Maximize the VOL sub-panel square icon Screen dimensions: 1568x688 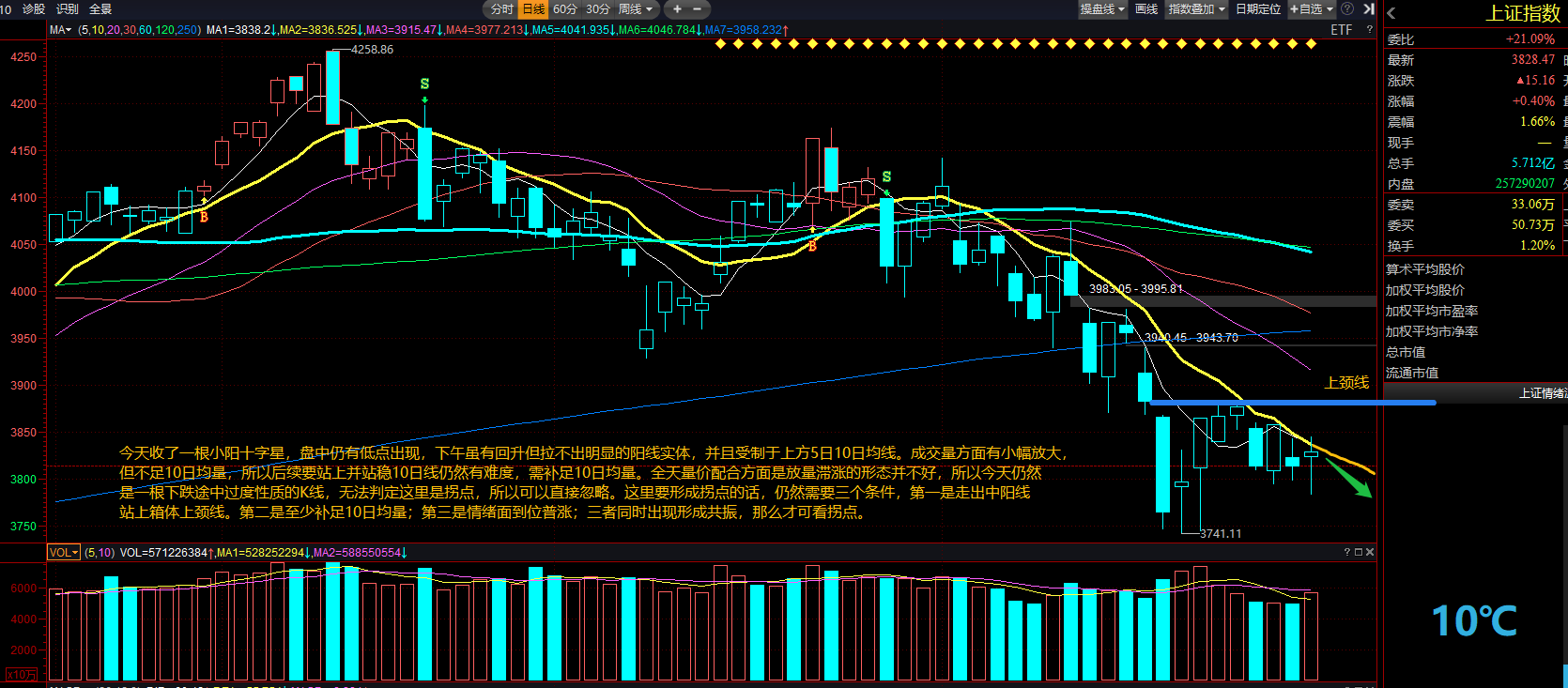pos(1358,552)
